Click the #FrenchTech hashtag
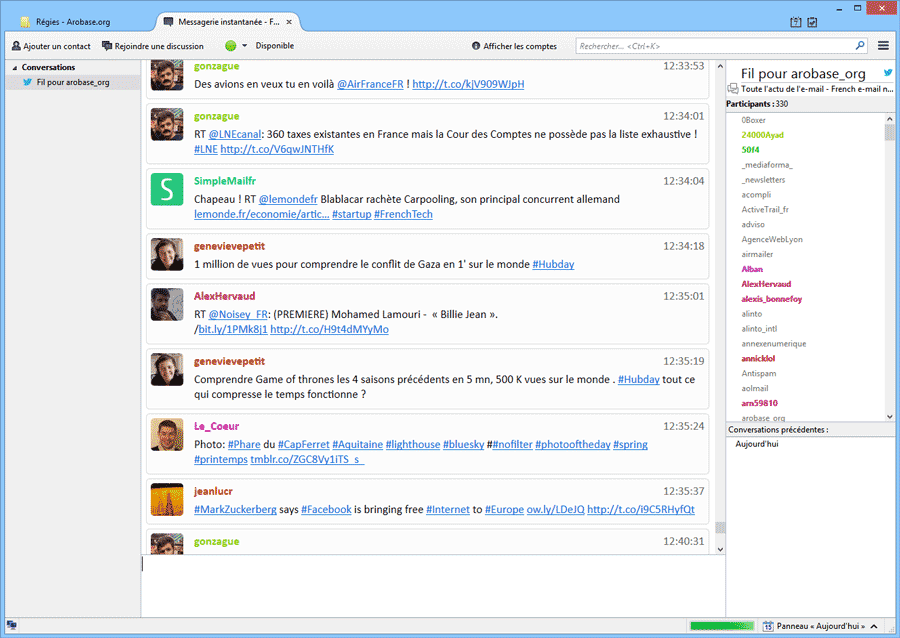900x638 pixels. pyautogui.click(x=403, y=214)
